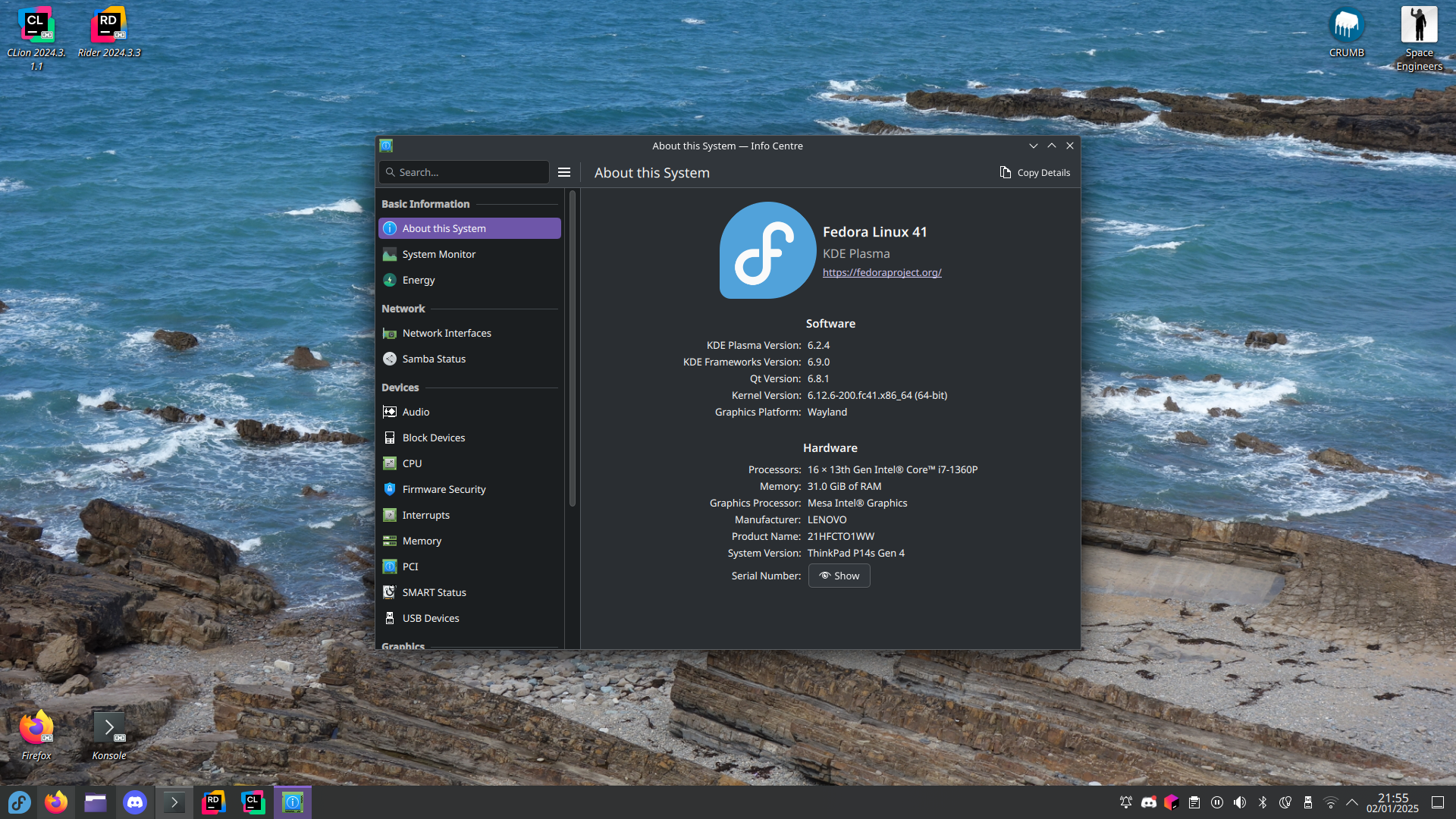
Task: Select the Network Interfaces entry
Action: [x=446, y=333]
